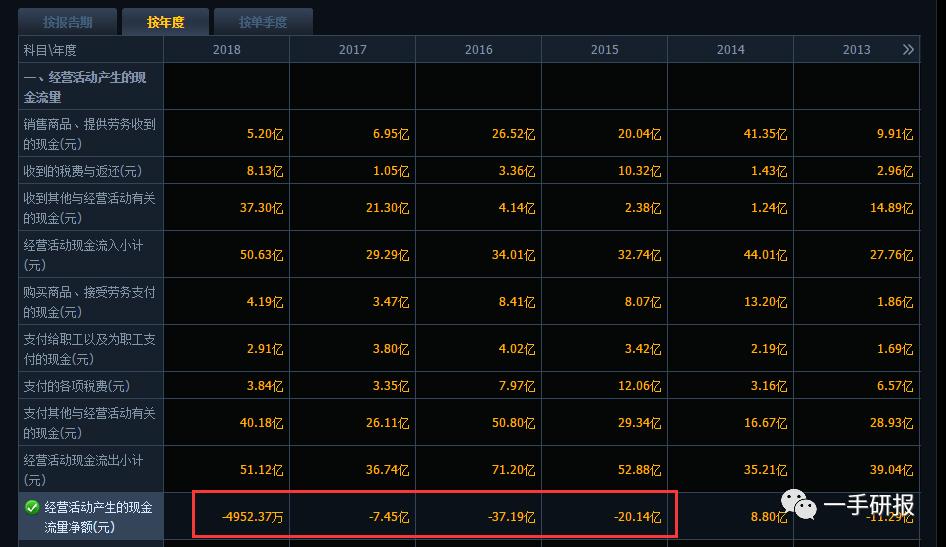Click row label 销售商品、提供劳务收到的现金
The width and height of the screenshot is (946, 547).
click(91, 133)
